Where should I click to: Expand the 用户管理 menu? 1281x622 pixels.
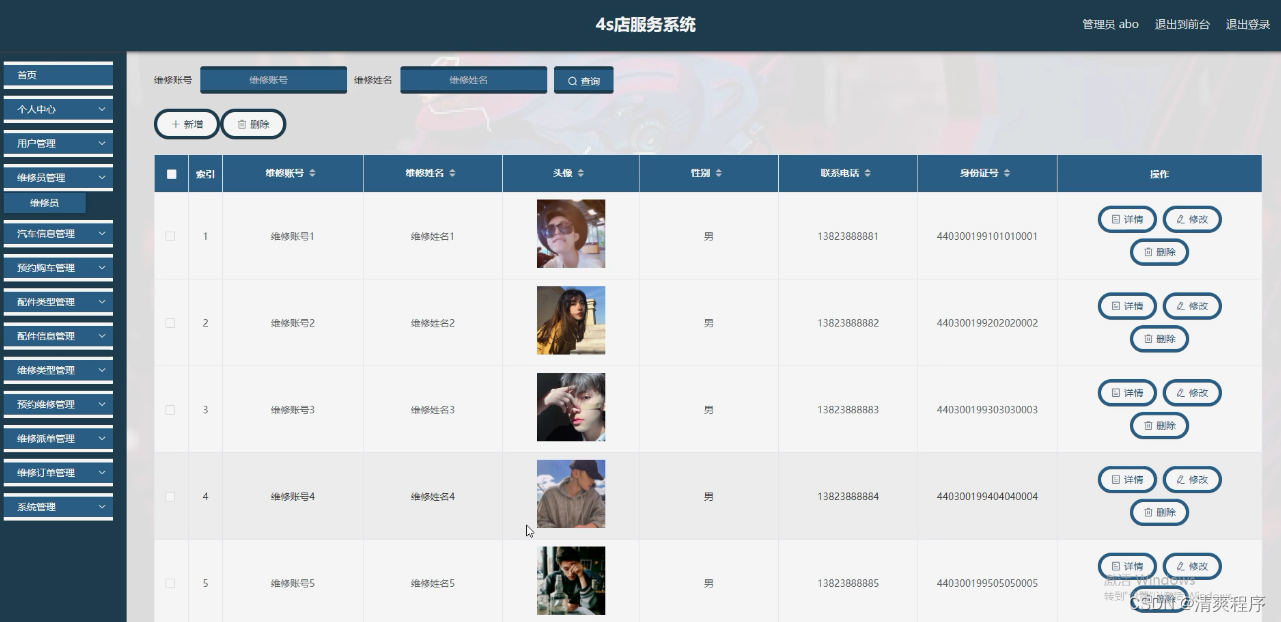57,143
